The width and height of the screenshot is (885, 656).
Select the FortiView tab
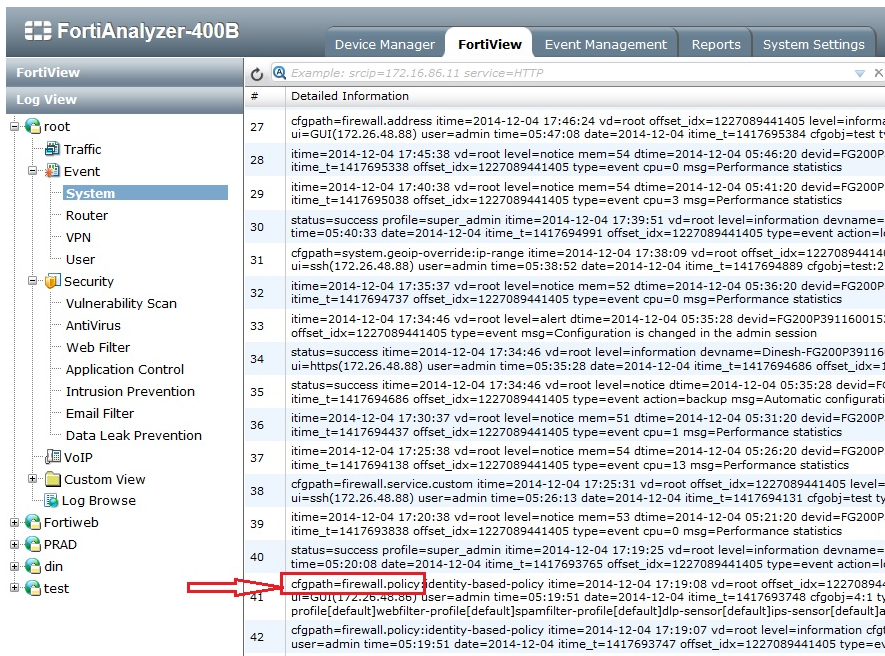point(490,45)
